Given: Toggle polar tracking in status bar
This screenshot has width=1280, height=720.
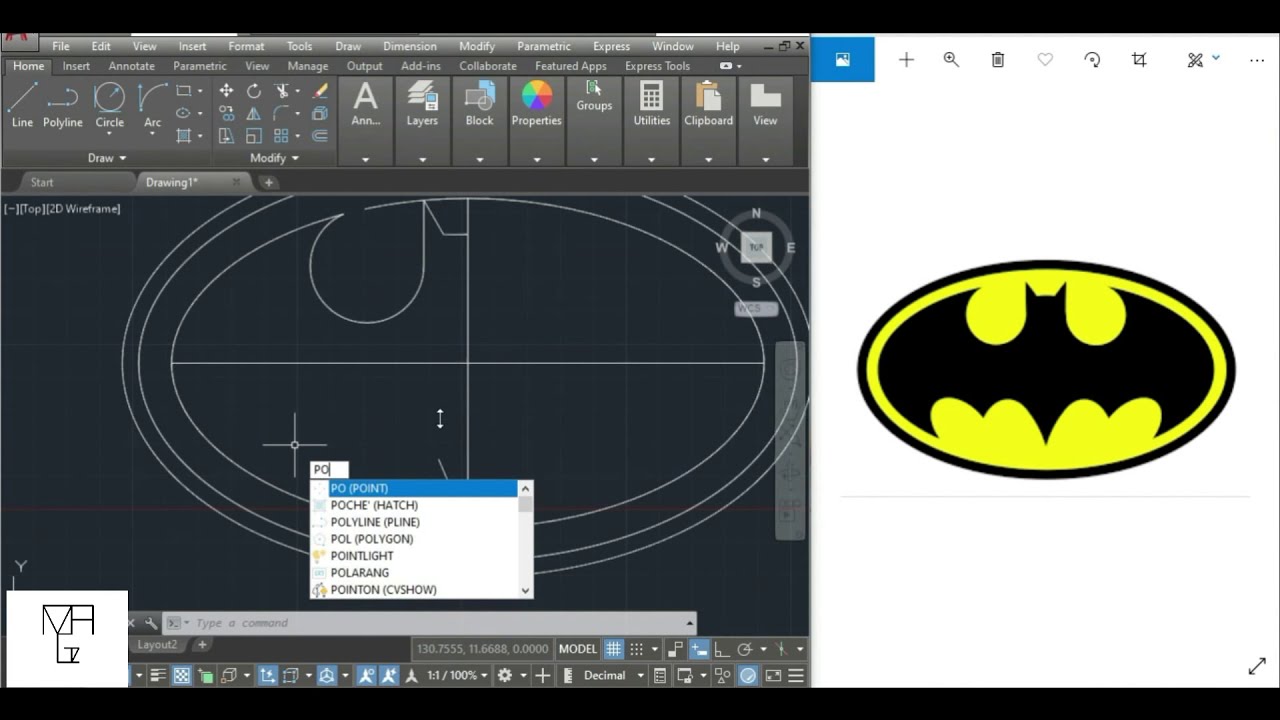Looking at the screenshot, I should tap(744, 648).
